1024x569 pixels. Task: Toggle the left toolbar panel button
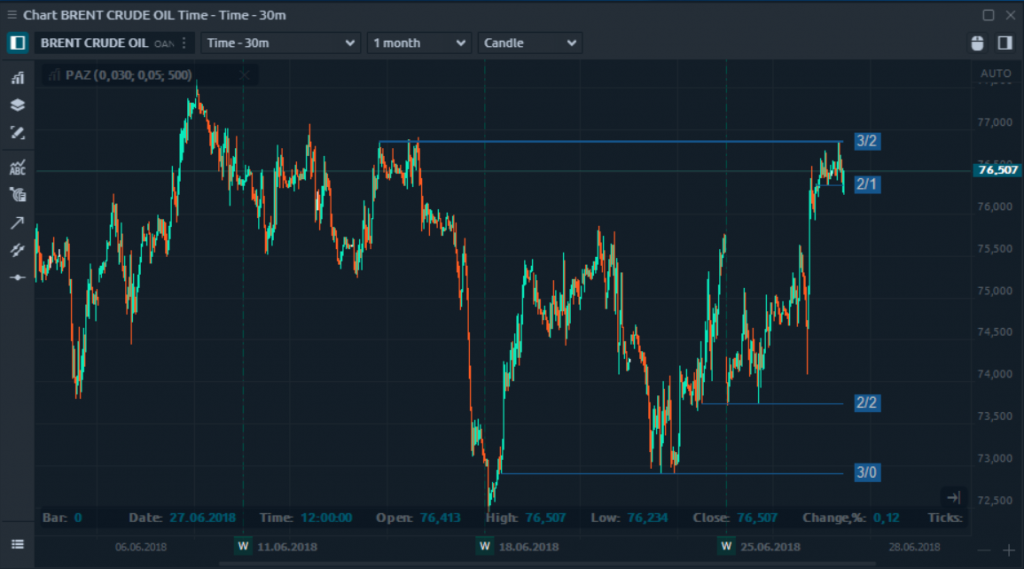click(x=17, y=43)
